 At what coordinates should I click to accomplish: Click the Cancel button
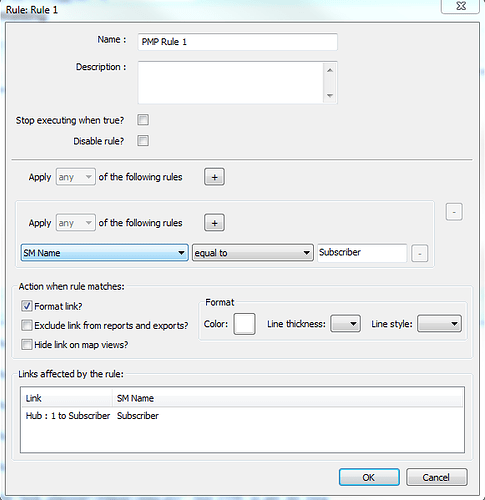point(437,477)
